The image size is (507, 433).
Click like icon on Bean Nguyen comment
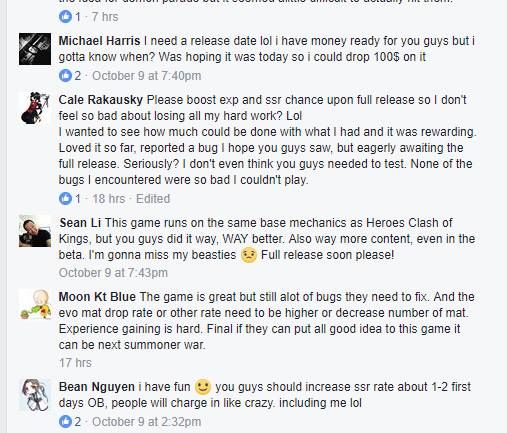click(65, 422)
